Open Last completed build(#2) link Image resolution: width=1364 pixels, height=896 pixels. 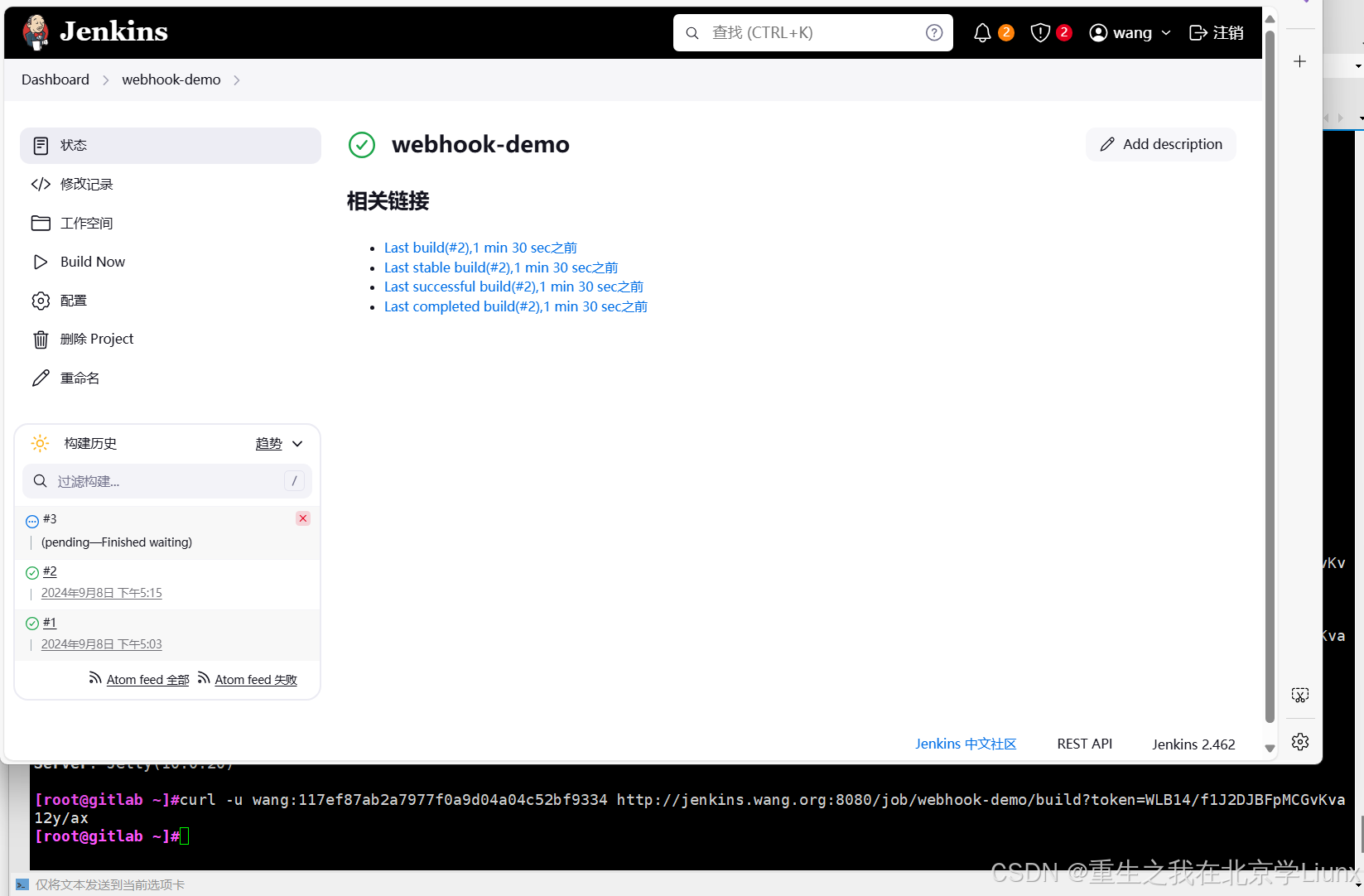[x=516, y=306]
